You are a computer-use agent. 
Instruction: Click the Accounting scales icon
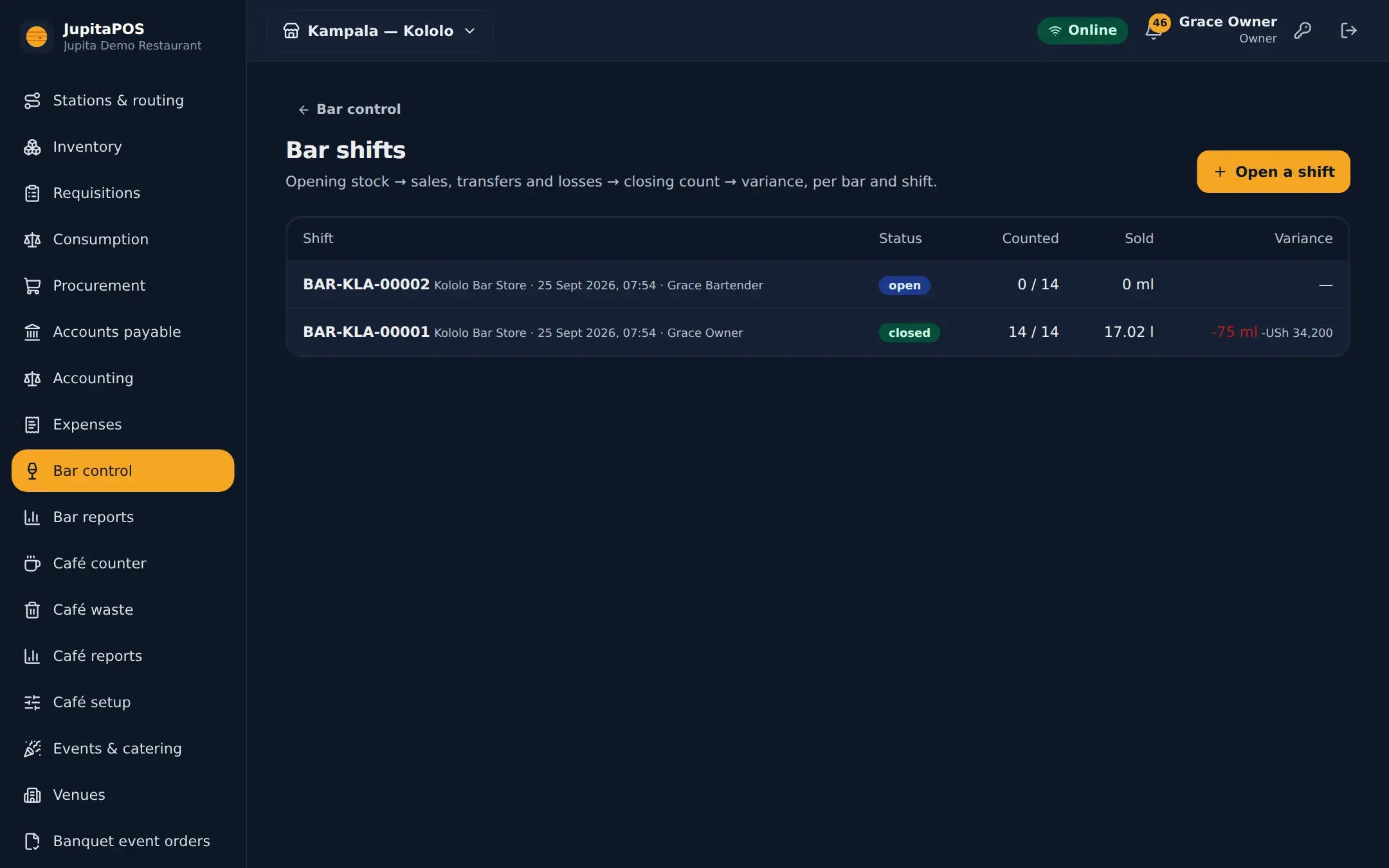coord(32,378)
